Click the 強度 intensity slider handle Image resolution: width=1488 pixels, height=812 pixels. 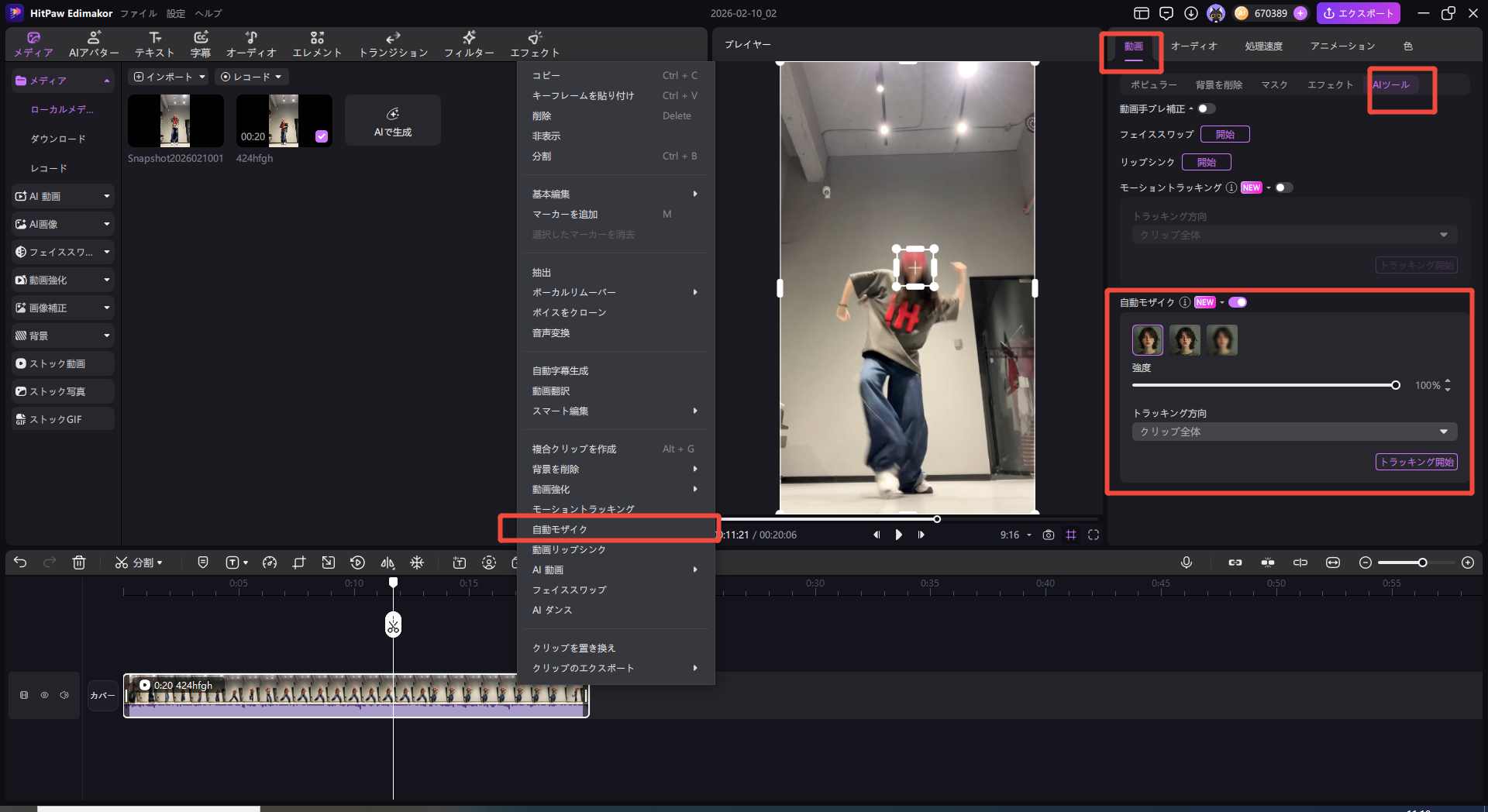tap(1395, 385)
